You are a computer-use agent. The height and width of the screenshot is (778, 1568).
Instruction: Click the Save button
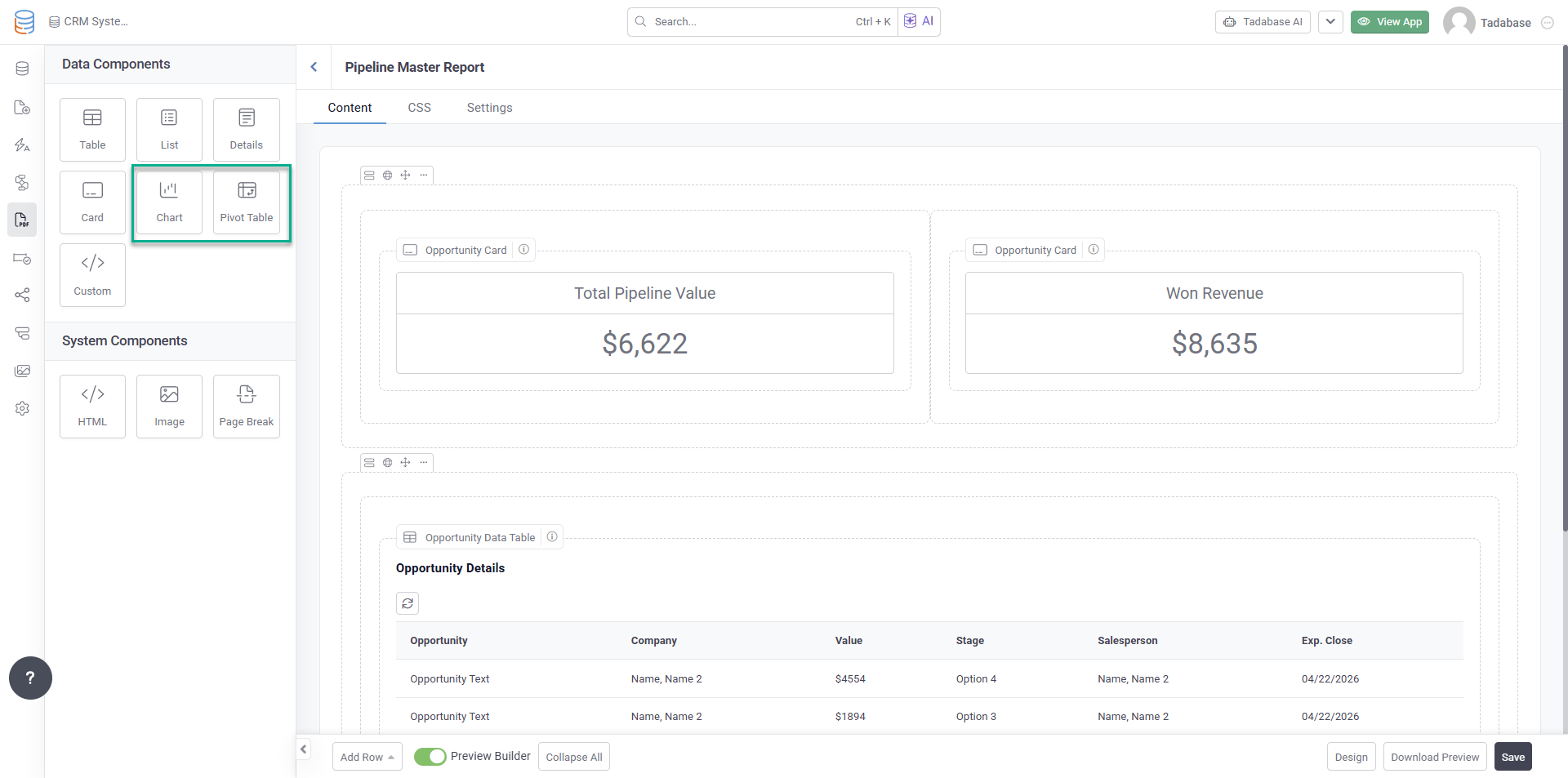(x=1512, y=757)
